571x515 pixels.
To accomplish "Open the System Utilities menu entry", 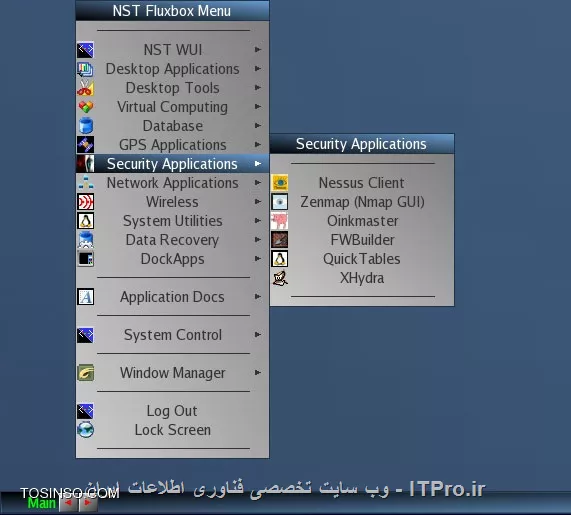I will [173, 221].
